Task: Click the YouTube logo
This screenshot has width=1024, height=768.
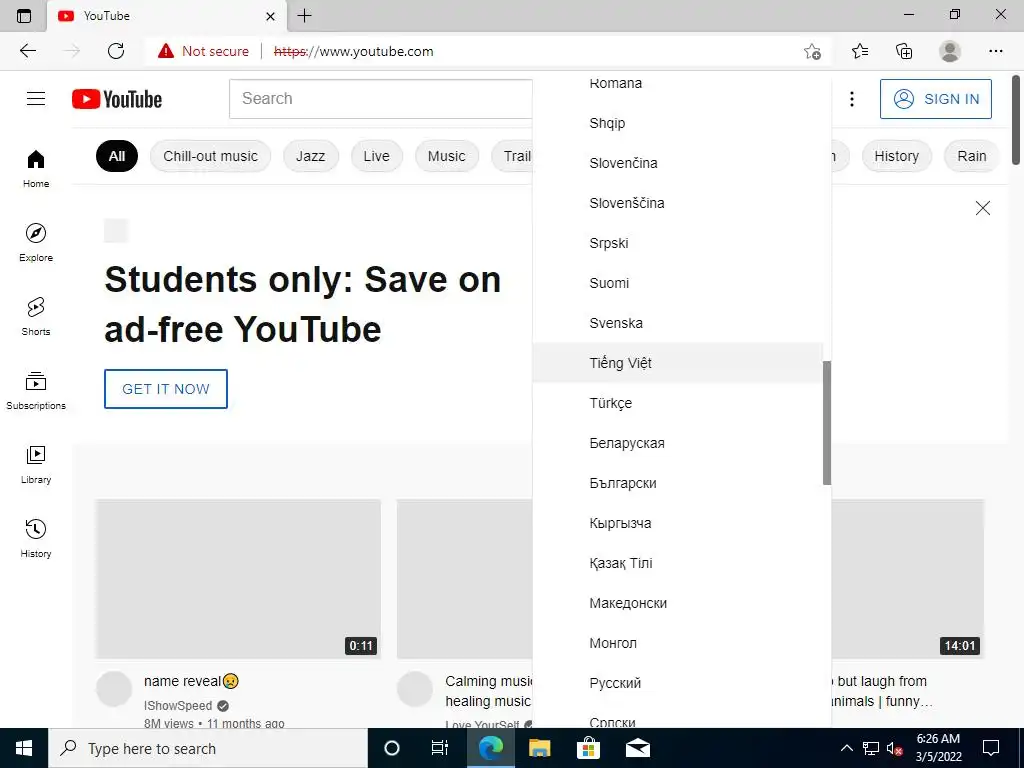Action: tap(117, 99)
